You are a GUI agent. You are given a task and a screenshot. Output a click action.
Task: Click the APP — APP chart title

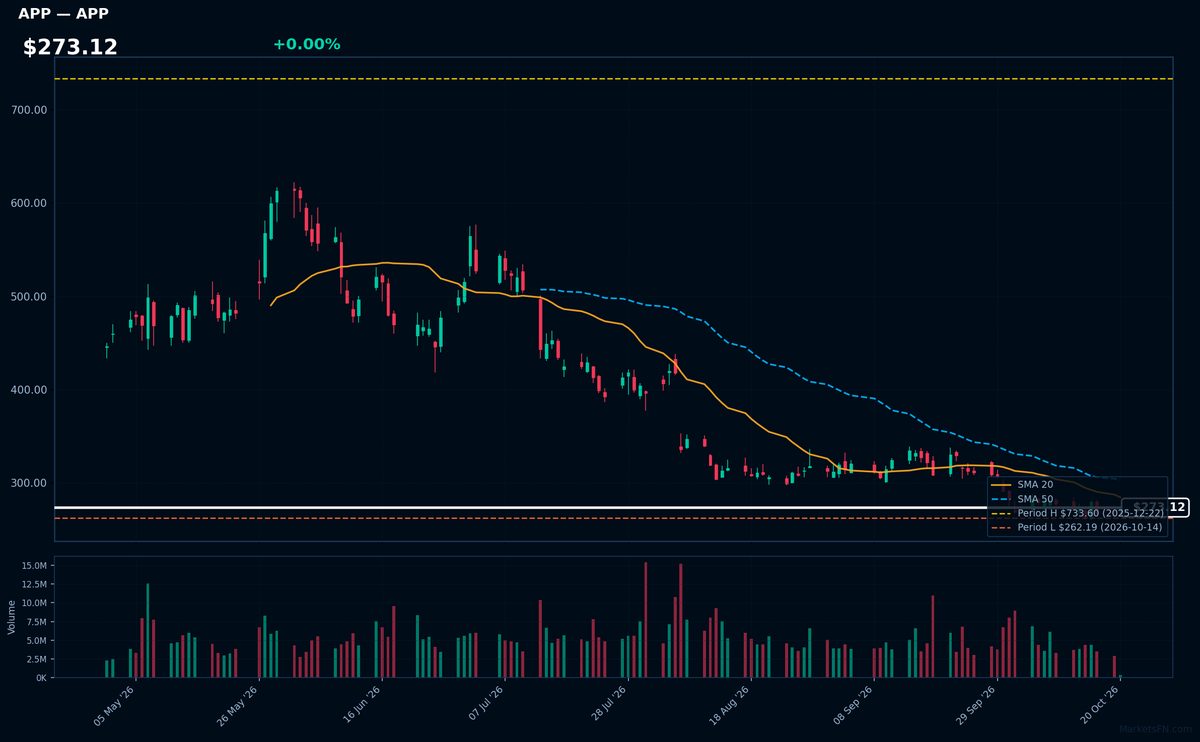[x=63, y=14]
